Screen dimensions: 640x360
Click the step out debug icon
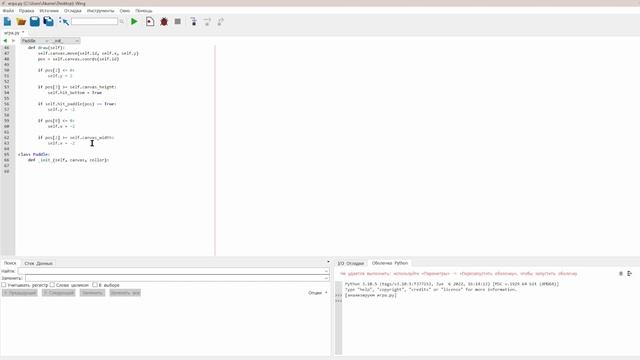[220, 22]
